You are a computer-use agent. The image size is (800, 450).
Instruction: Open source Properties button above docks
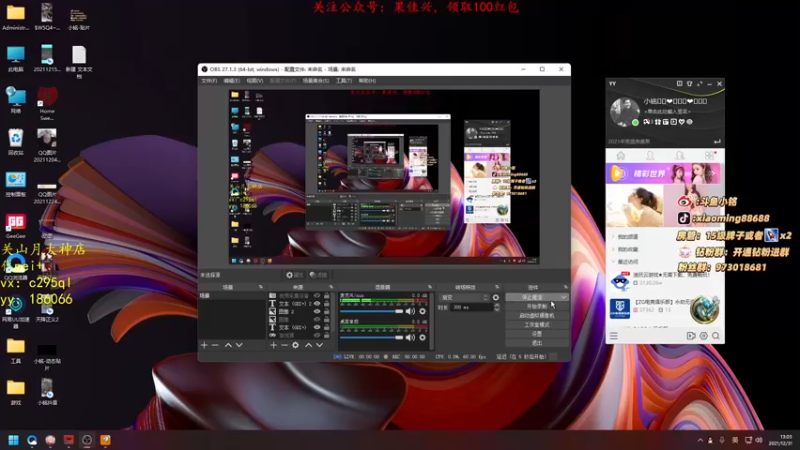[294, 275]
